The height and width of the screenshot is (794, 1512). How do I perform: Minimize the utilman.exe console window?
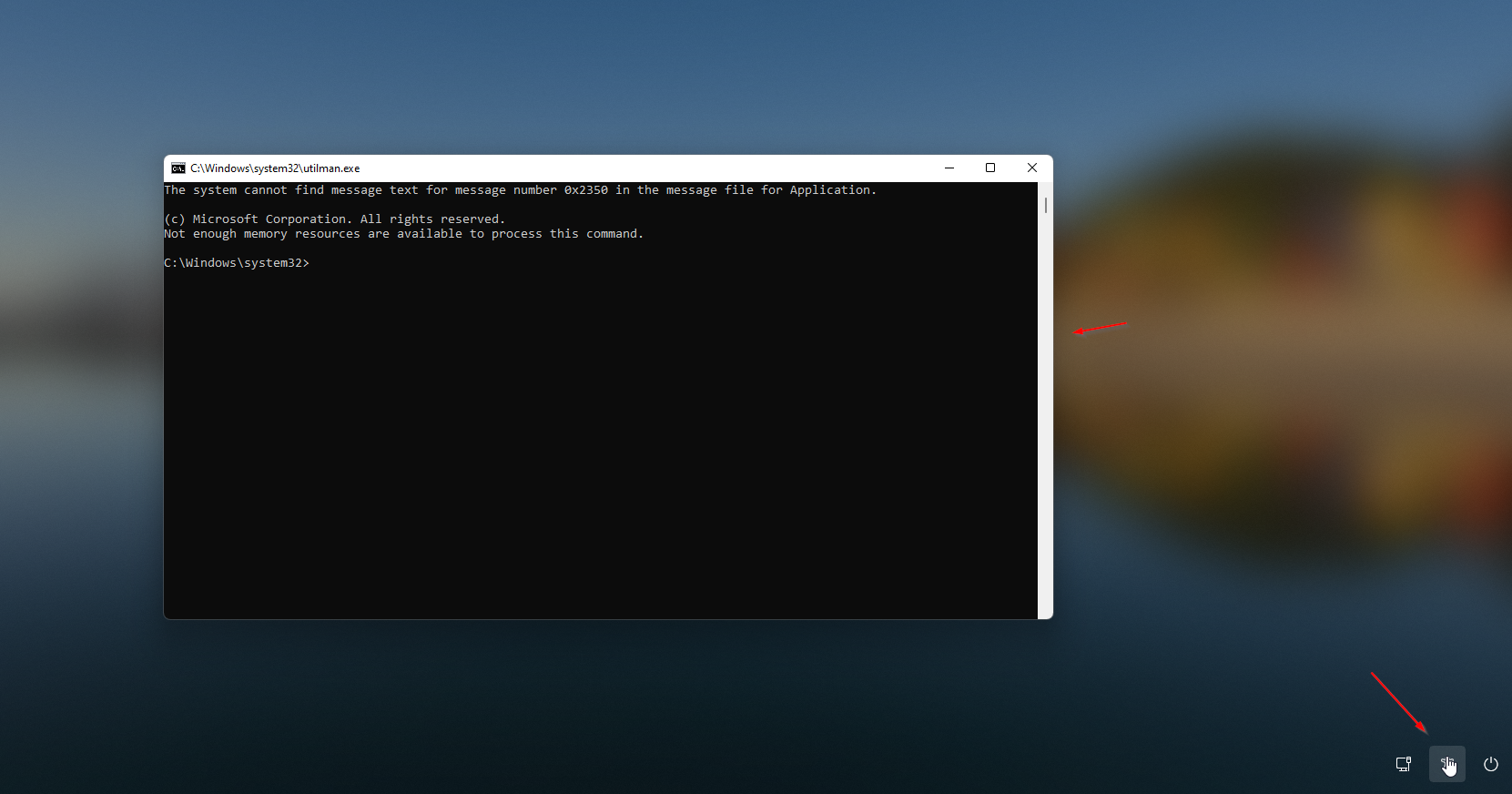pos(949,168)
